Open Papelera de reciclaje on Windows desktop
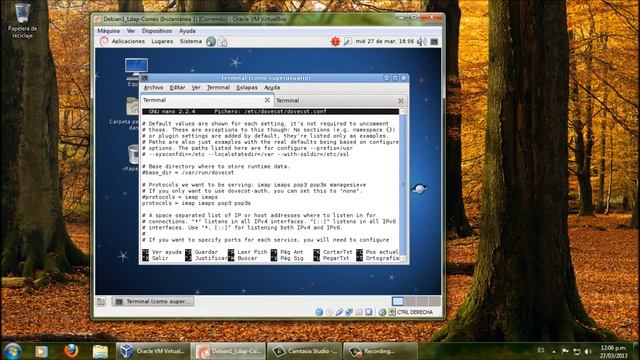The image size is (640, 360). [22, 20]
